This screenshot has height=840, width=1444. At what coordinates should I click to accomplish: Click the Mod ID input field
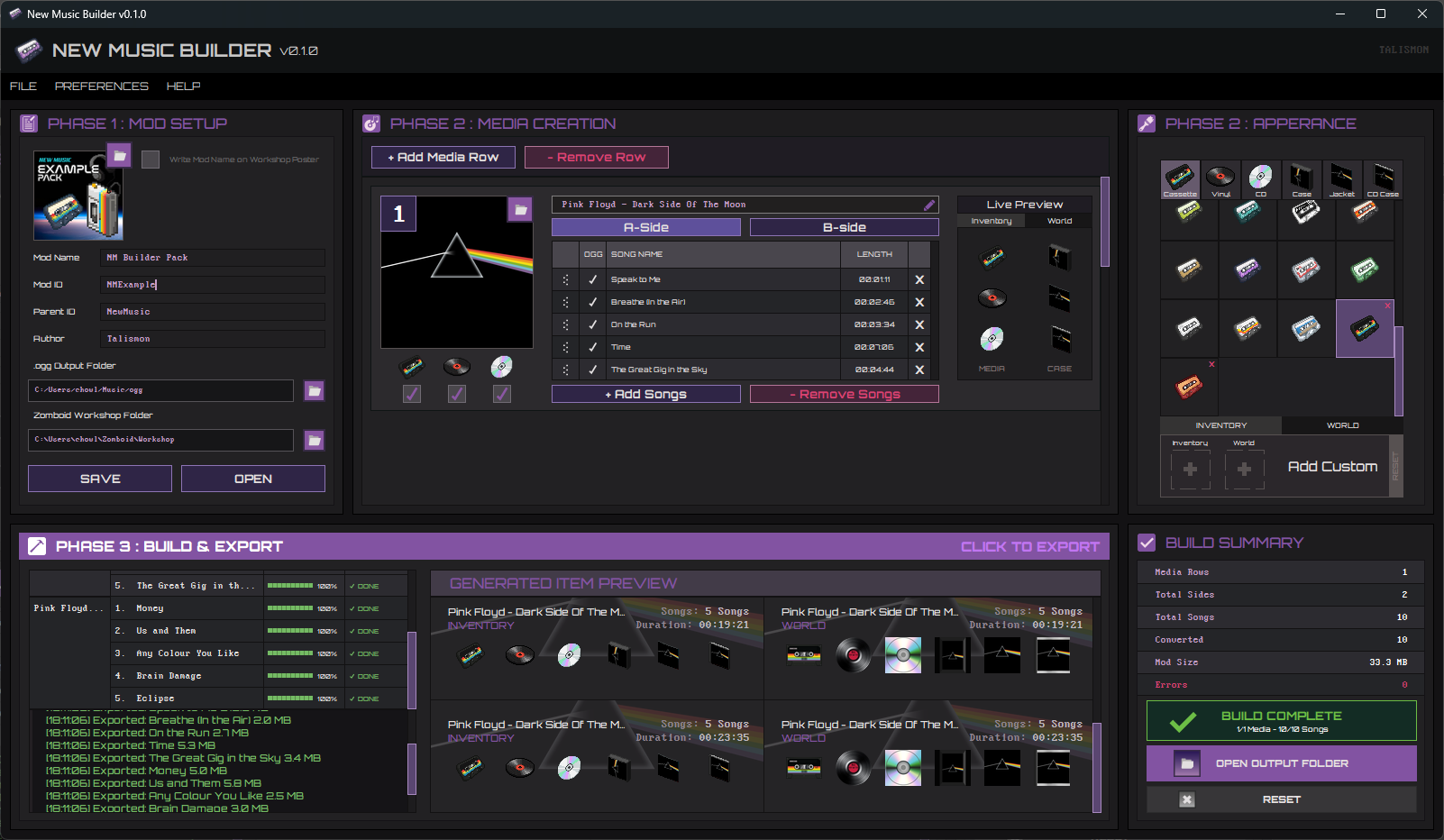(x=213, y=285)
